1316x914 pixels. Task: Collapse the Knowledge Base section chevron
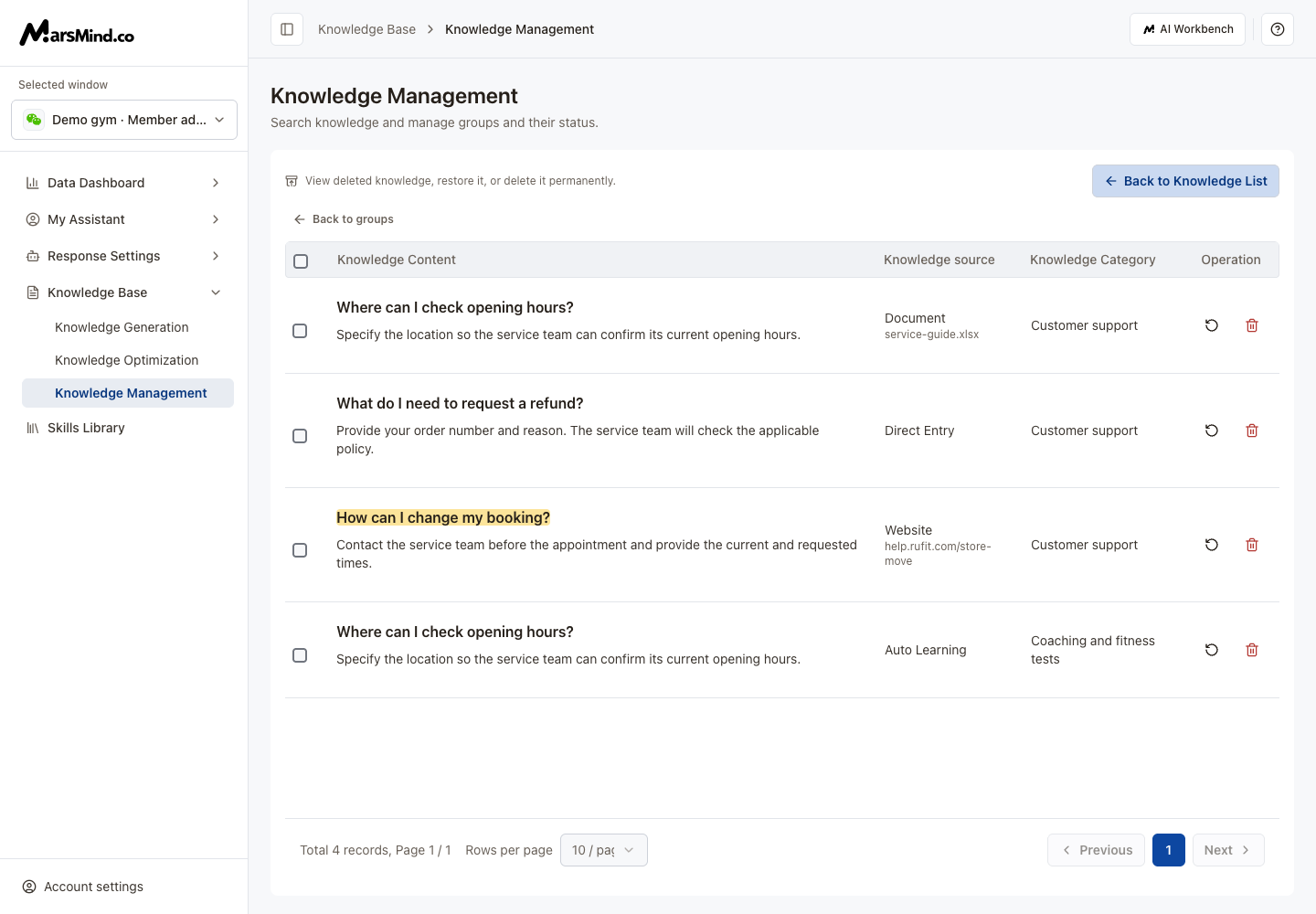[x=216, y=292]
